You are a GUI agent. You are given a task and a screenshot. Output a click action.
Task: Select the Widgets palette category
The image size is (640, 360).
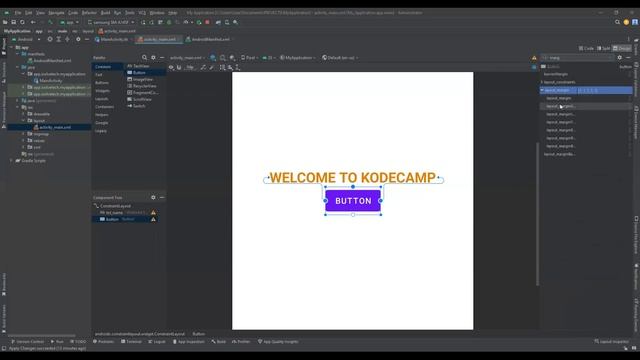tap(102, 91)
